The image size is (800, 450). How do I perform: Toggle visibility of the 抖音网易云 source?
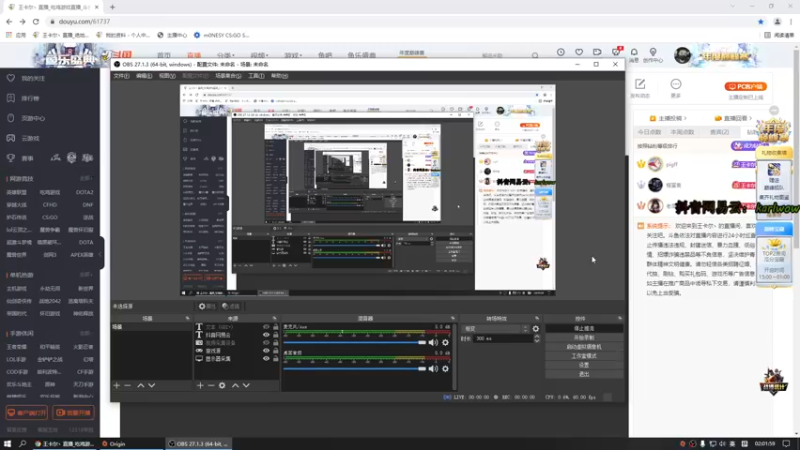click(x=266, y=335)
